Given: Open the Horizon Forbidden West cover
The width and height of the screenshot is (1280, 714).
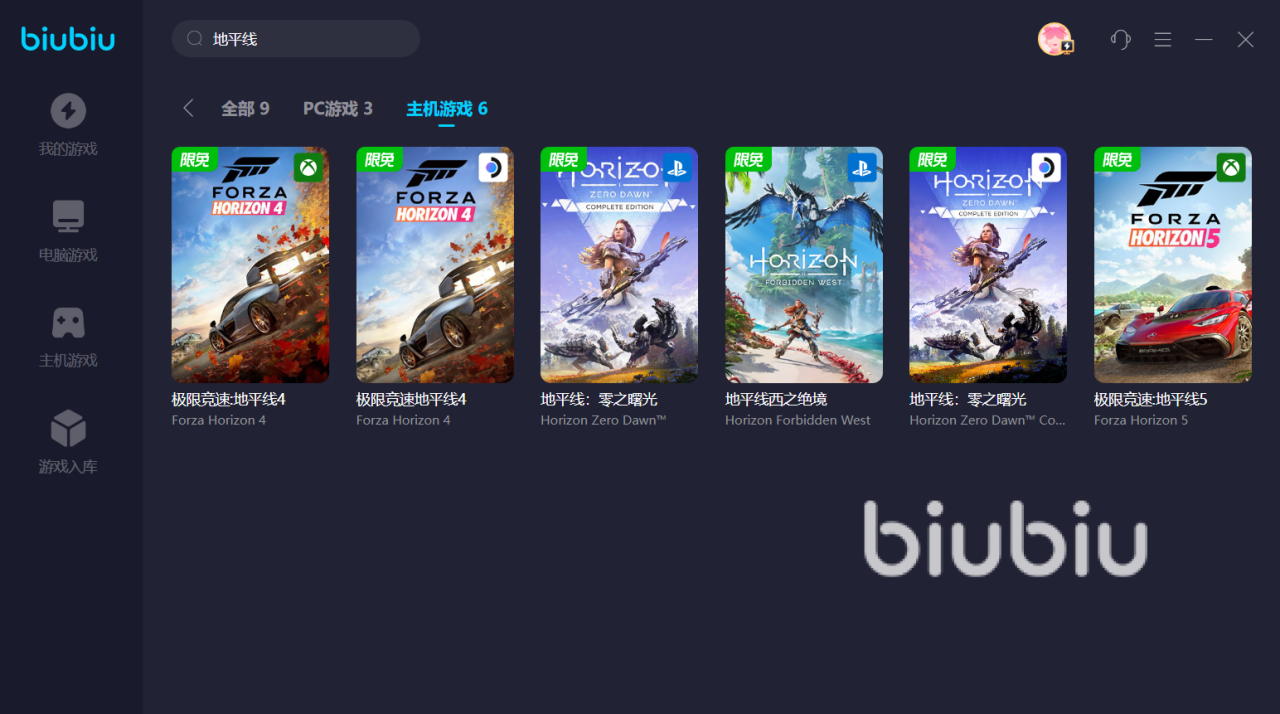Looking at the screenshot, I should click(x=804, y=265).
